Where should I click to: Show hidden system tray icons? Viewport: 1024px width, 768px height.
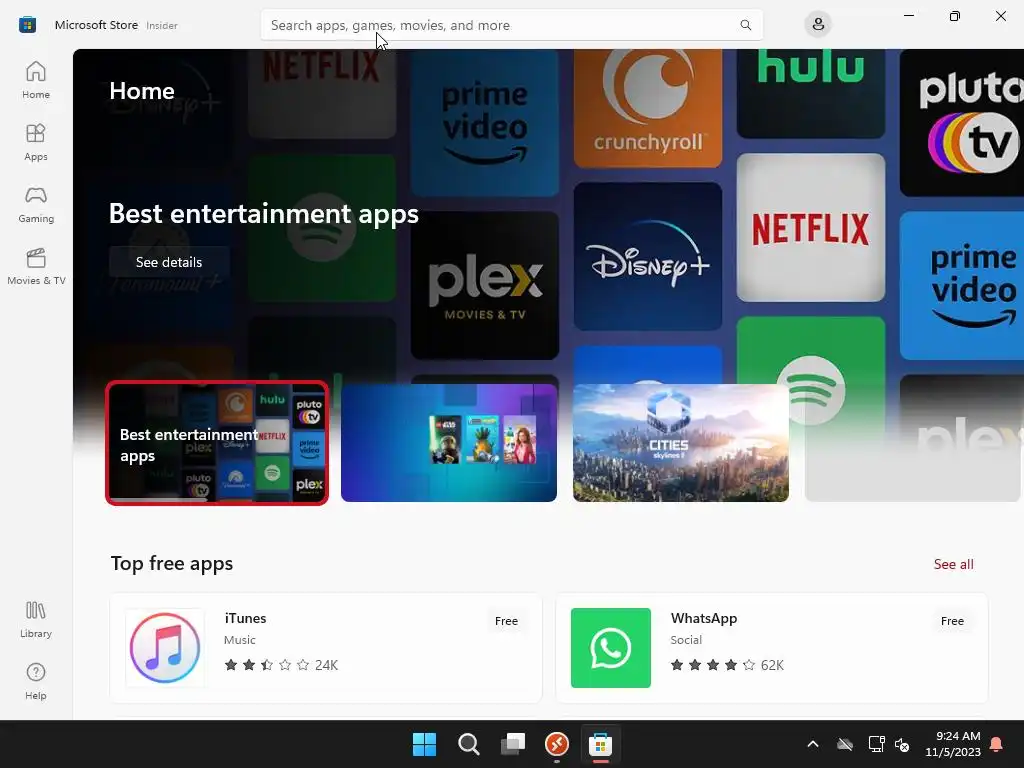(x=813, y=744)
